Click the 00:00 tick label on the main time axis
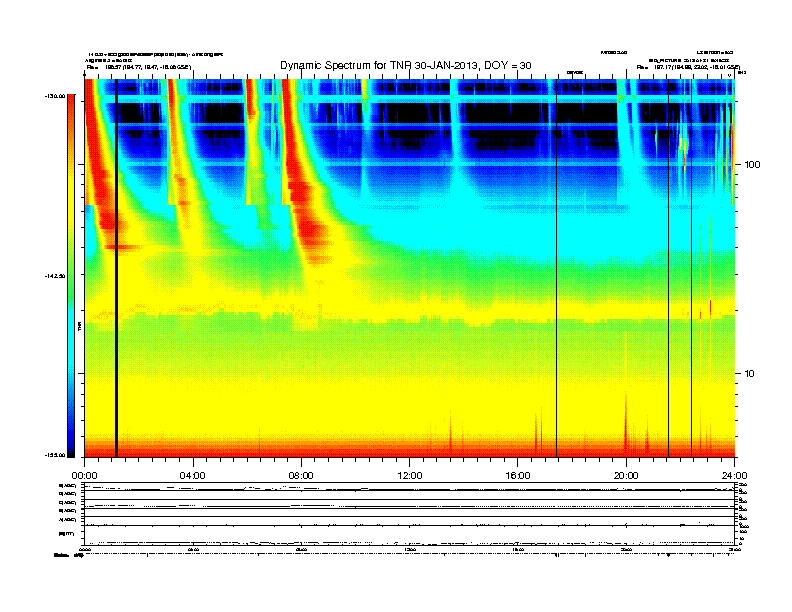 point(84,476)
